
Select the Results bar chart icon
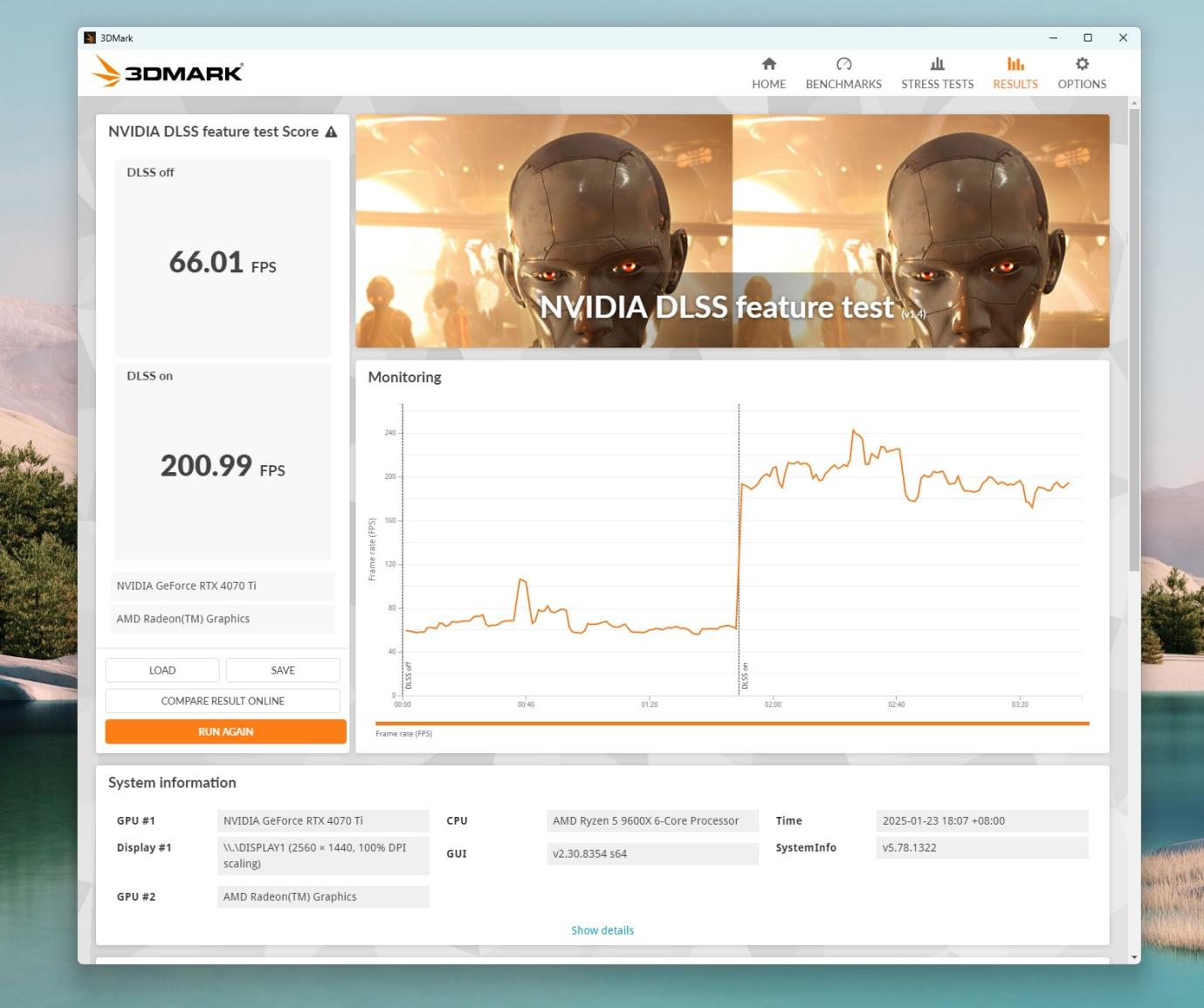1015,64
